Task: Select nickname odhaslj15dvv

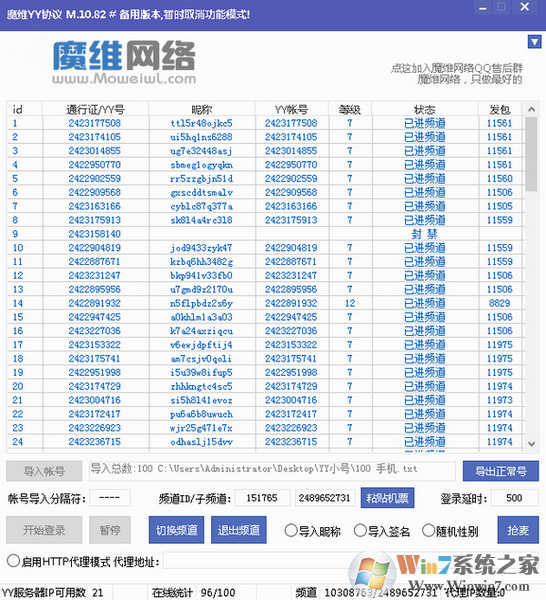Action: point(202,442)
